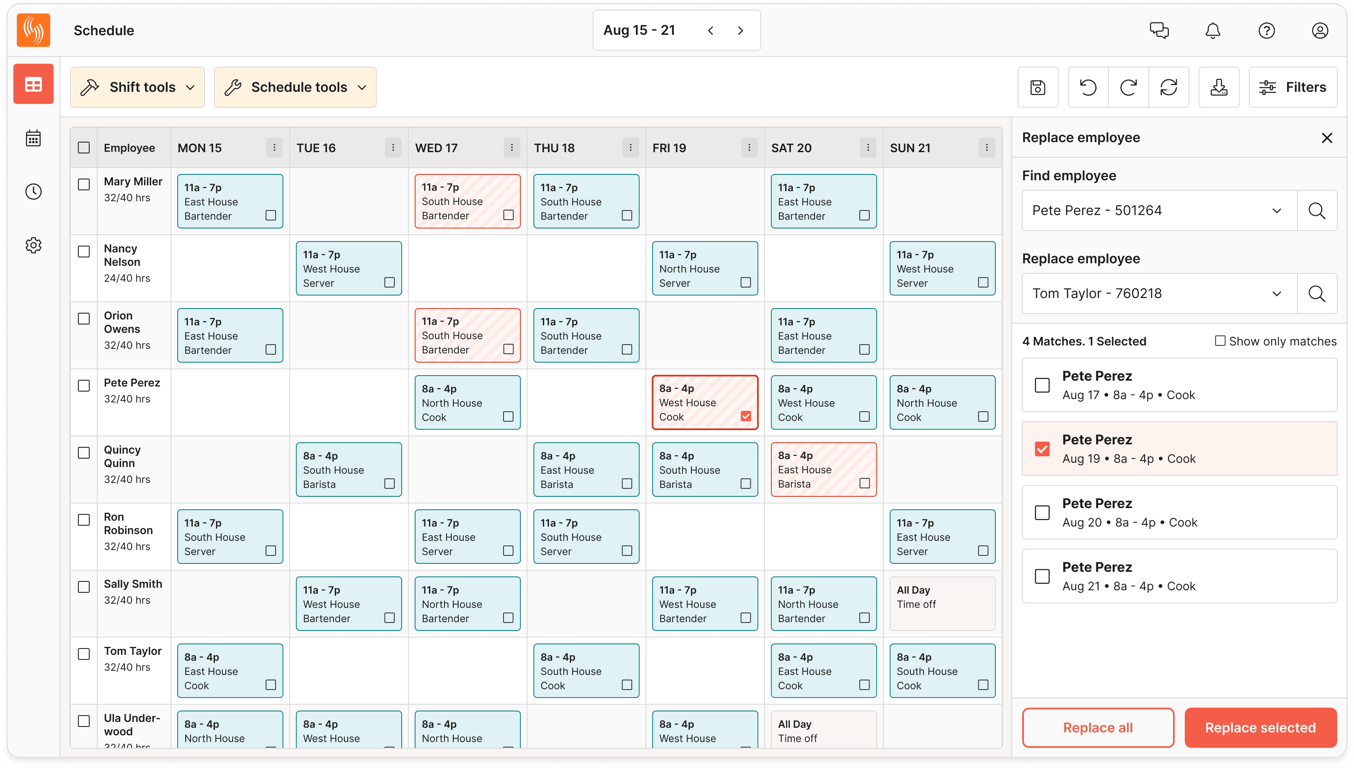Open WED 17 column options menu

pyautogui.click(x=512, y=148)
